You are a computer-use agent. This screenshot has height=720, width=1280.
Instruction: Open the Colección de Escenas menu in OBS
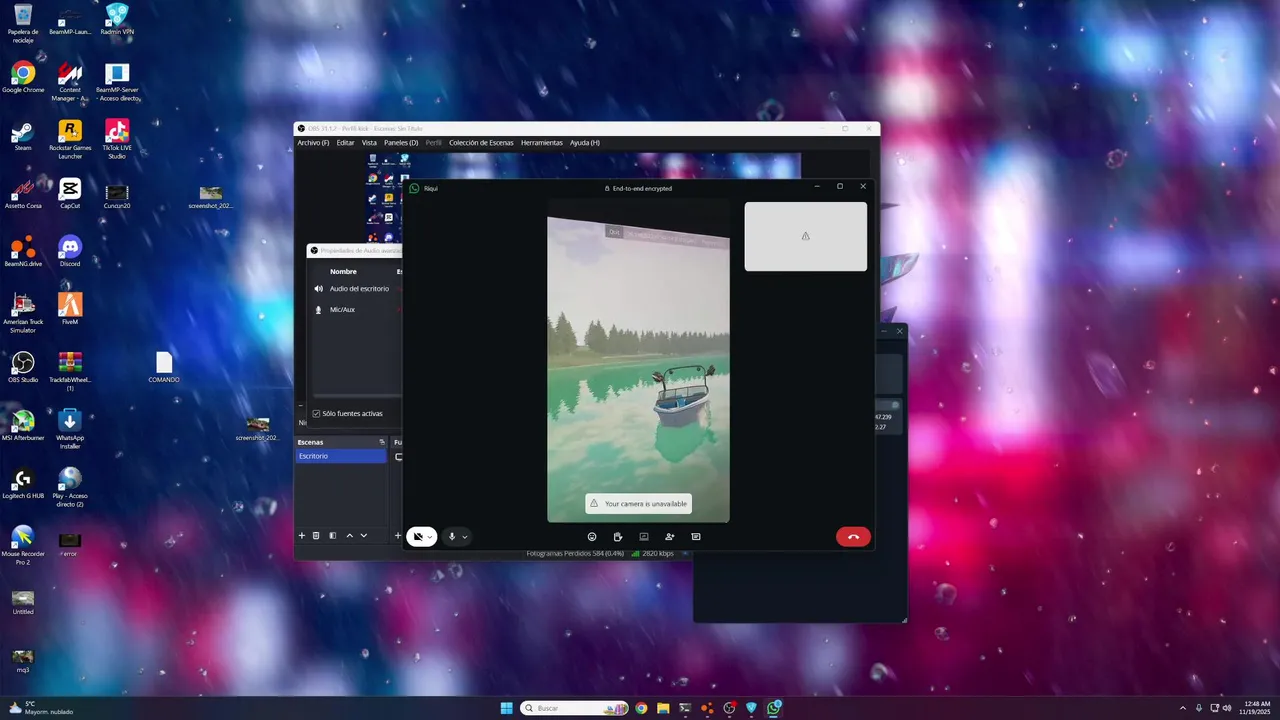[481, 143]
